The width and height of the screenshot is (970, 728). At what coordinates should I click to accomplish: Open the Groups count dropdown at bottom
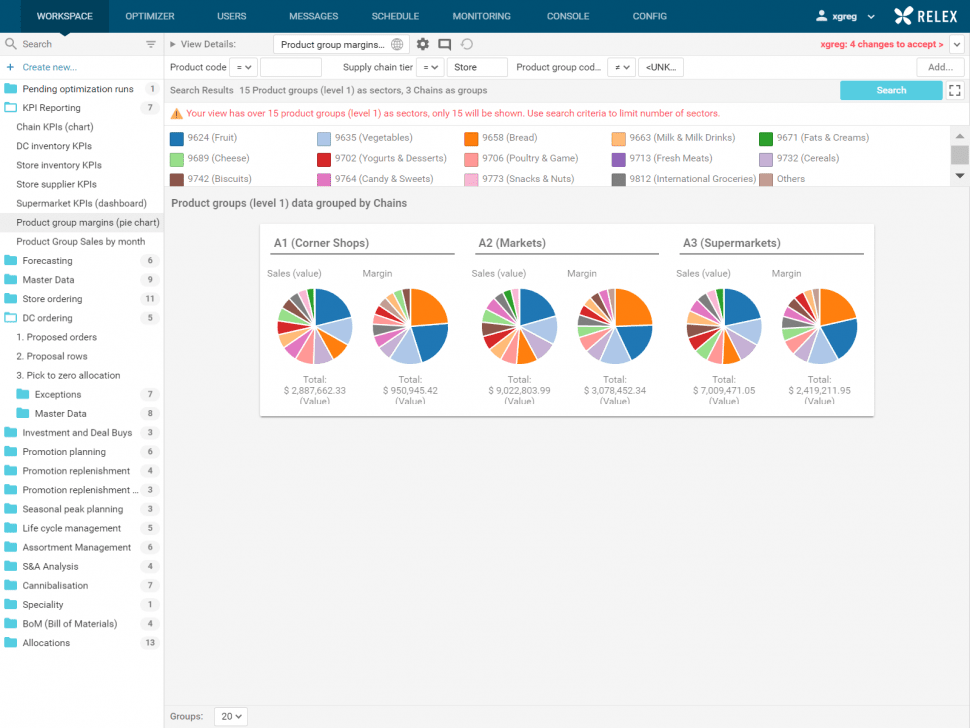(230, 716)
